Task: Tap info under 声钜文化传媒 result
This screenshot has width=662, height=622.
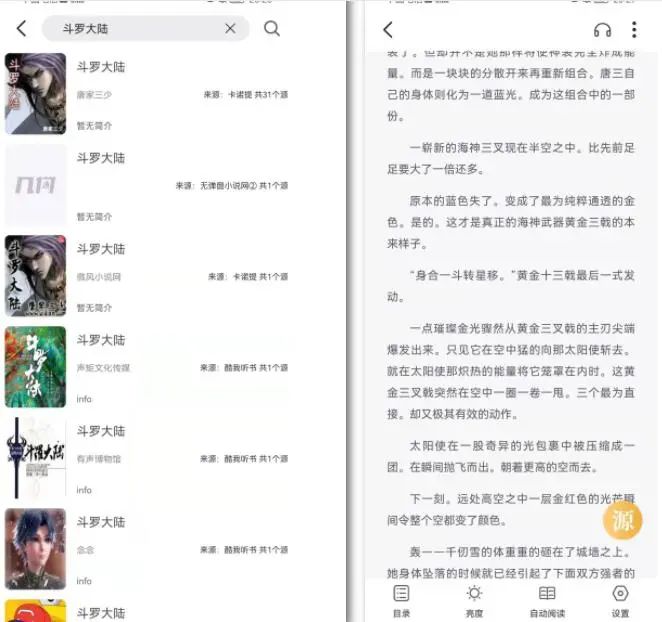Action: coord(84,399)
